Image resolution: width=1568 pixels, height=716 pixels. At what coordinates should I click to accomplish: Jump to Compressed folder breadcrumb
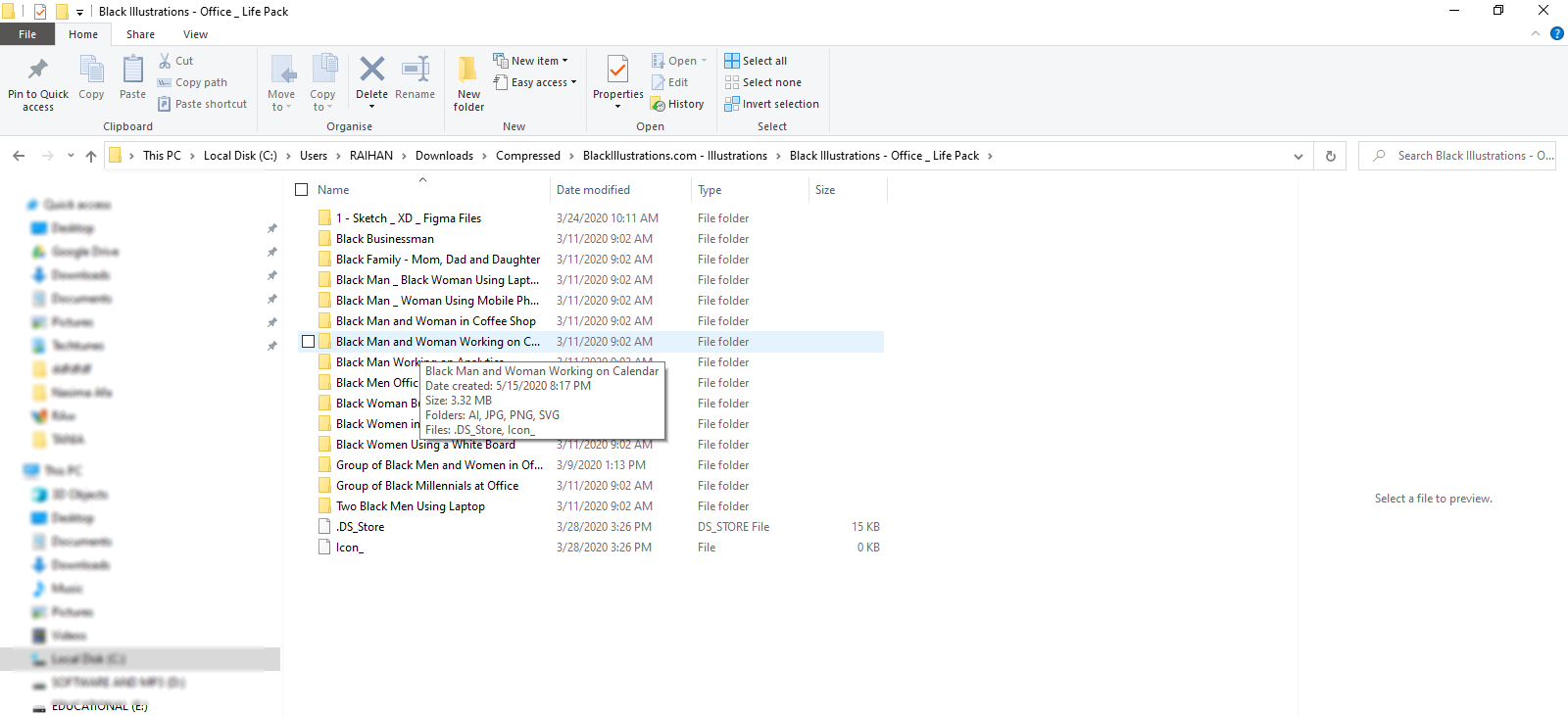click(x=528, y=156)
